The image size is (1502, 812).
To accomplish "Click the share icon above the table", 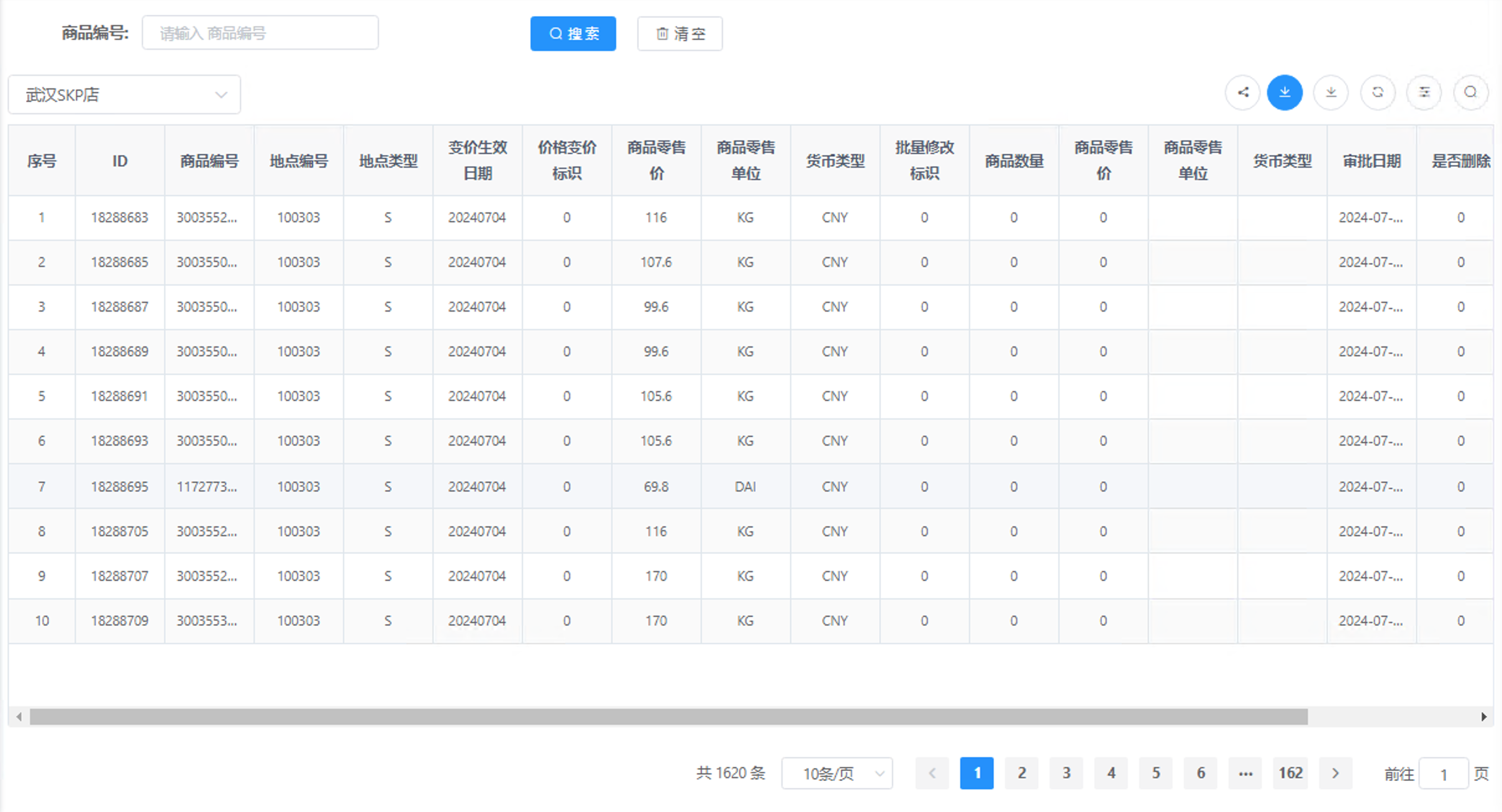I will coord(1242,92).
